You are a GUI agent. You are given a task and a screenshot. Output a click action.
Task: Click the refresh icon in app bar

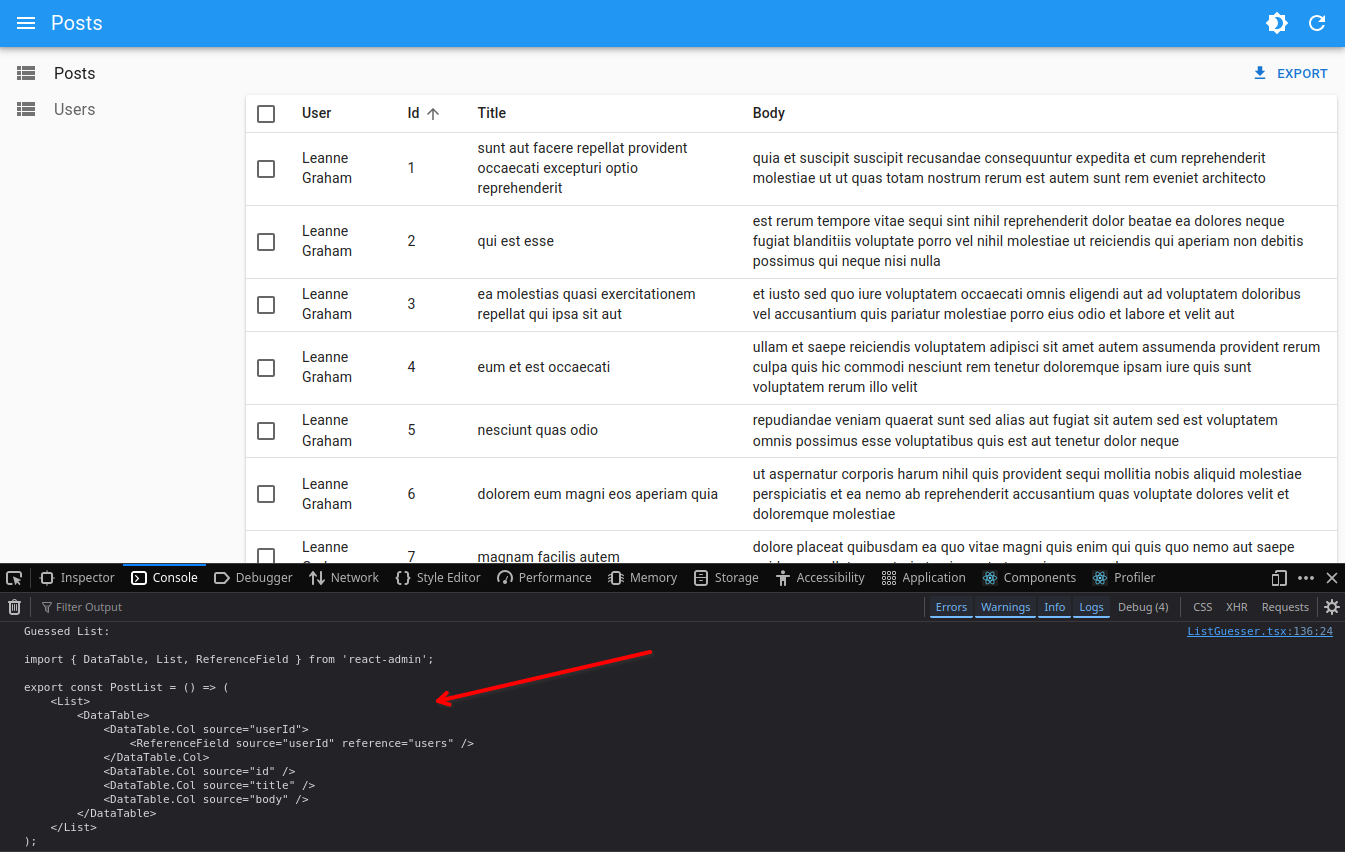point(1317,23)
